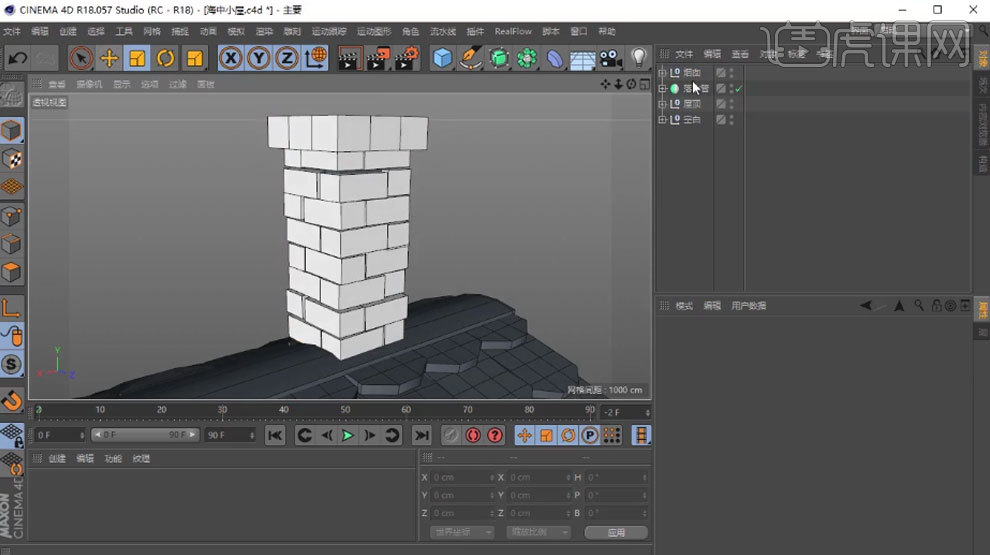Expand the 烟囱 object in Object Manager
This screenshot has height=555, width=990.
click(662, 73)
